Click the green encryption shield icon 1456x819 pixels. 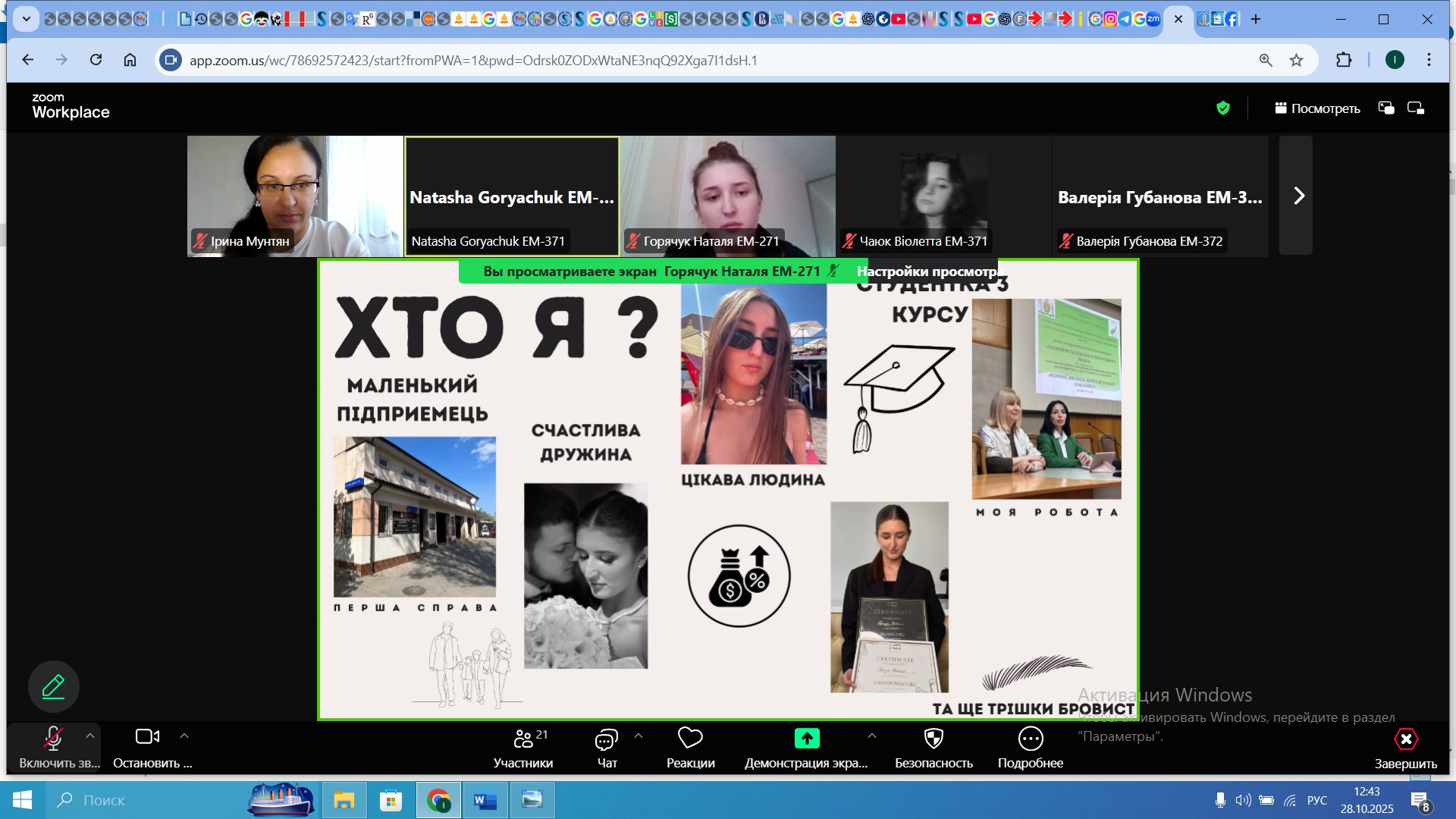tap(1222, 108)
